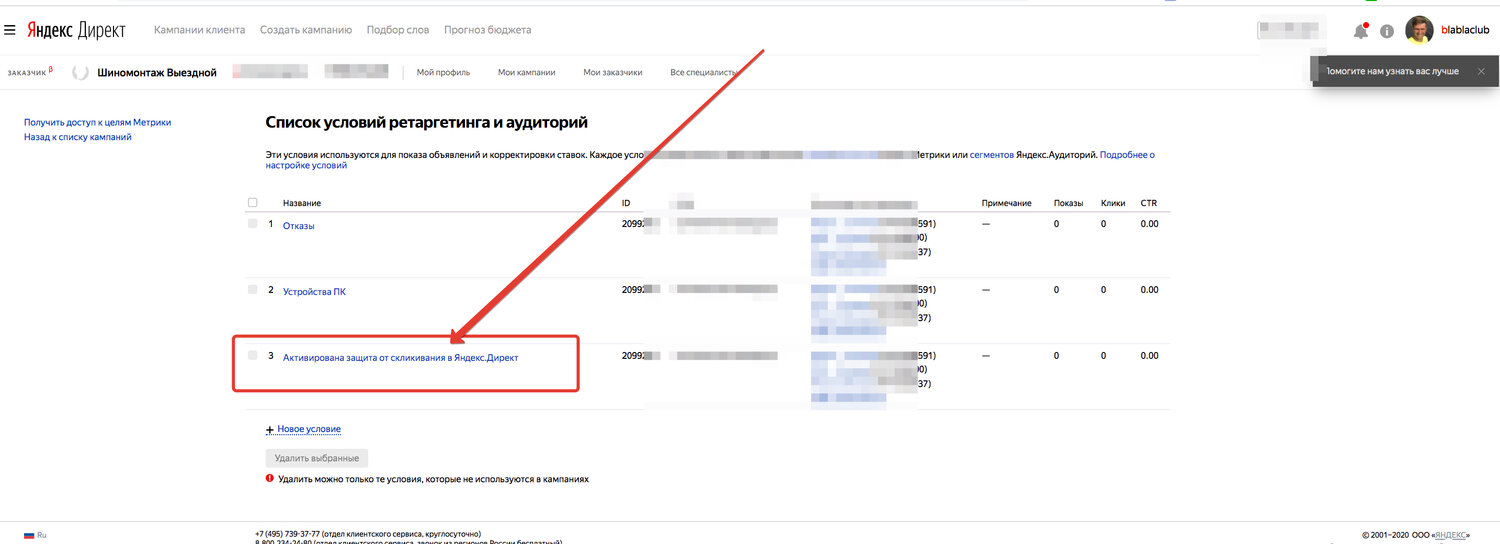The height and width of the screenshot is (544, 1500).
Task: Open Кампании клиента menu item
Action: pos(199,30)
